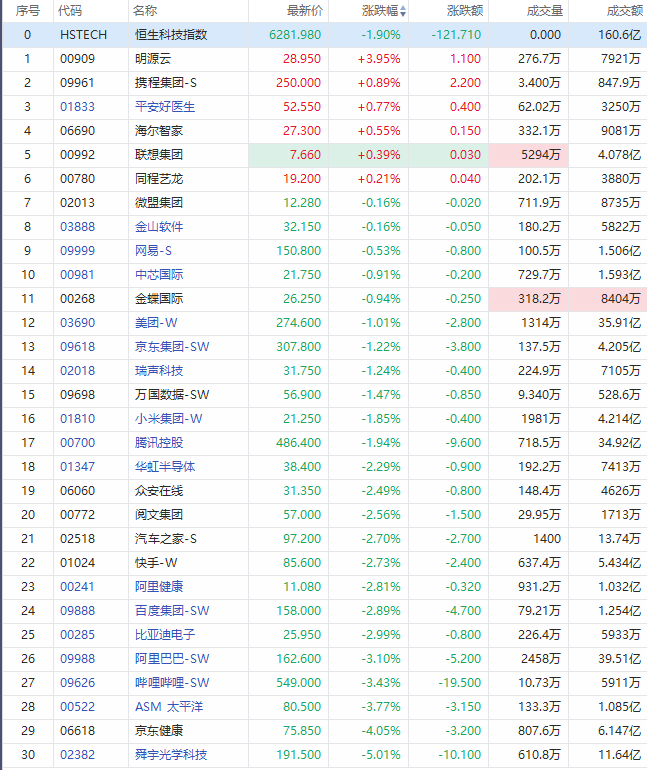
Task: Click the price 6281.980
Action: pyautogui.click(x=295, y=35)
